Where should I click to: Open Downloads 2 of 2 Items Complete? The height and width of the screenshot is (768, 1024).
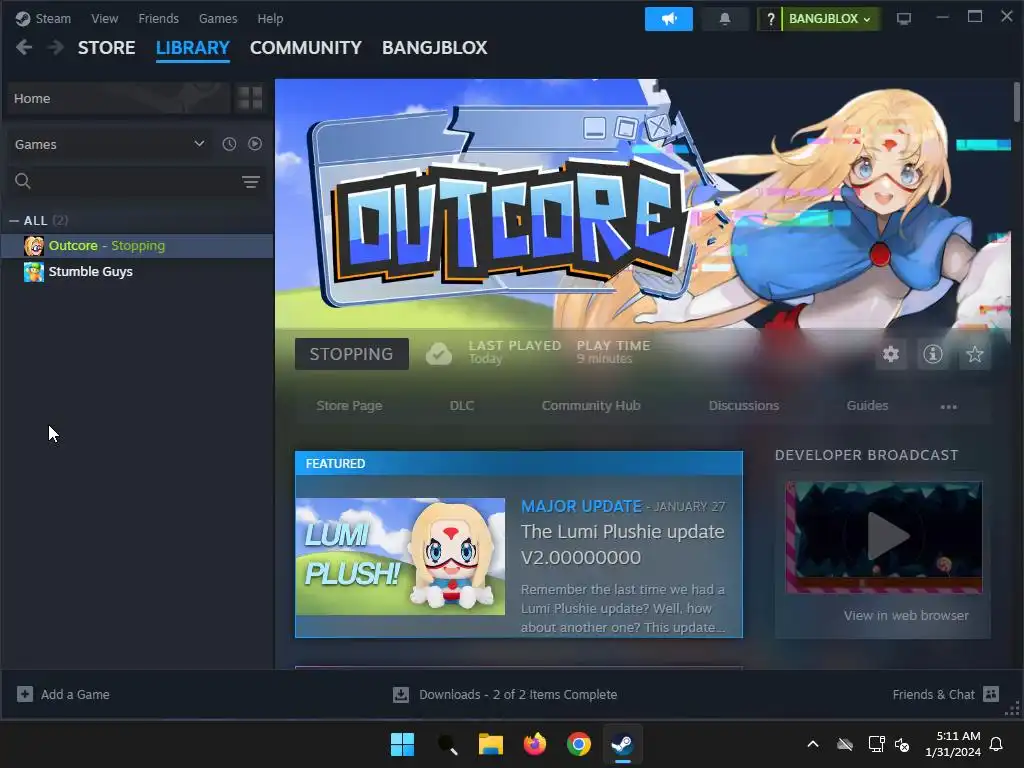pos(518,694)
